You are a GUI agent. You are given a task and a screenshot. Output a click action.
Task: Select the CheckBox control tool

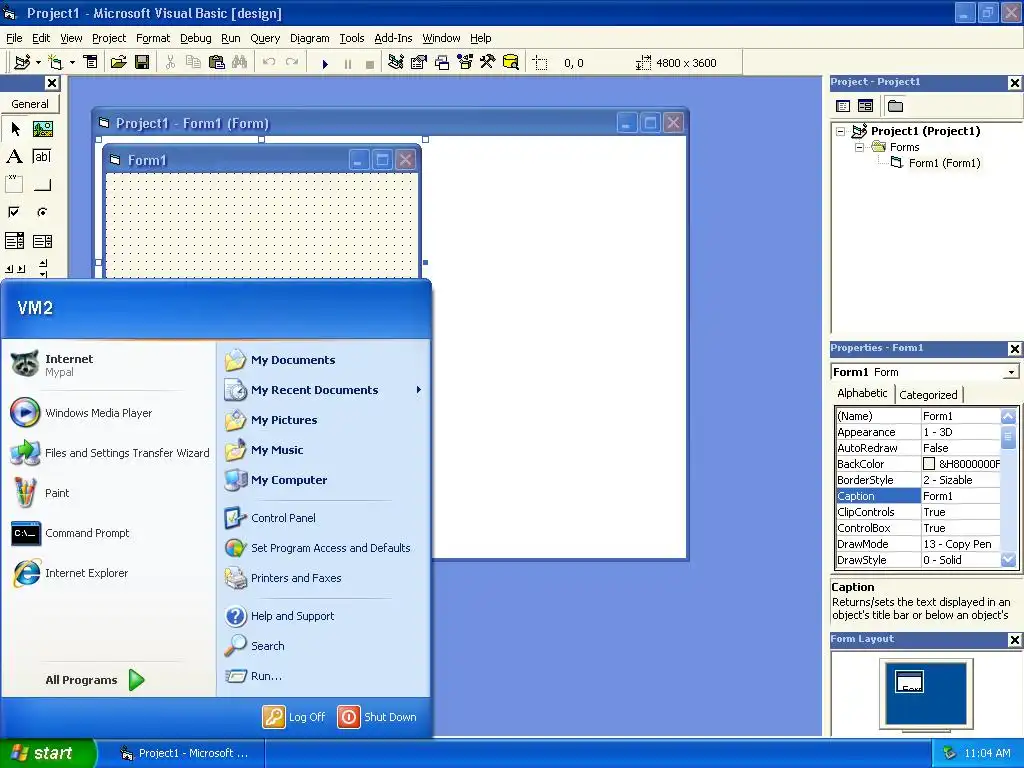(x=14, y=212)
